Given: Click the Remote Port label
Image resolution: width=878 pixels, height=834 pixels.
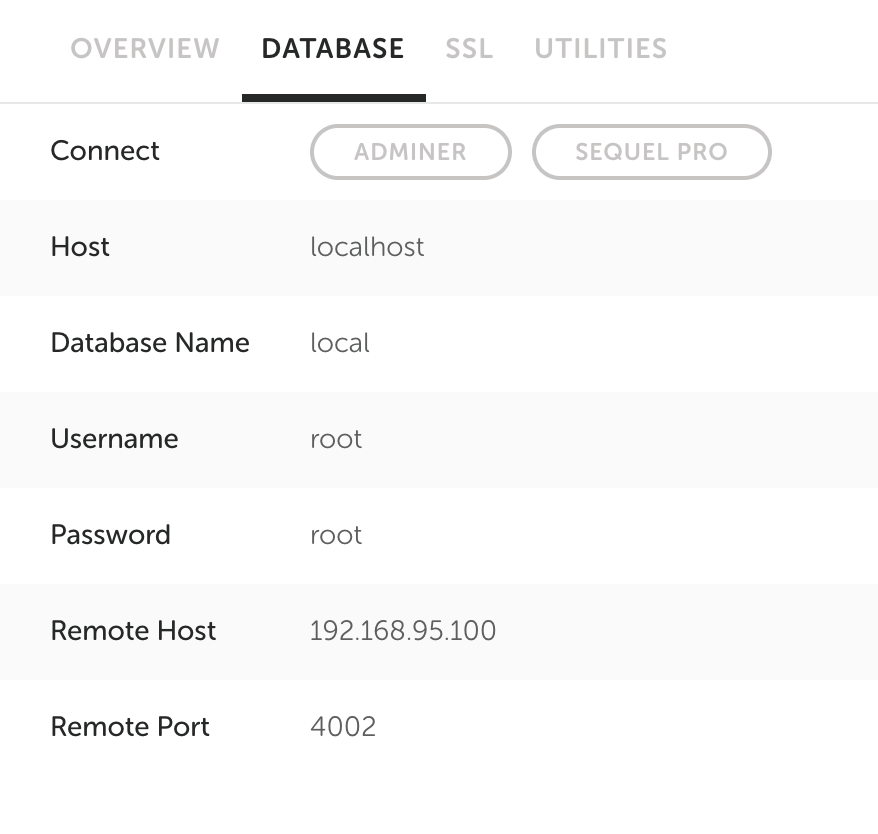Looking at the screenshot, I should coord(130,727).
